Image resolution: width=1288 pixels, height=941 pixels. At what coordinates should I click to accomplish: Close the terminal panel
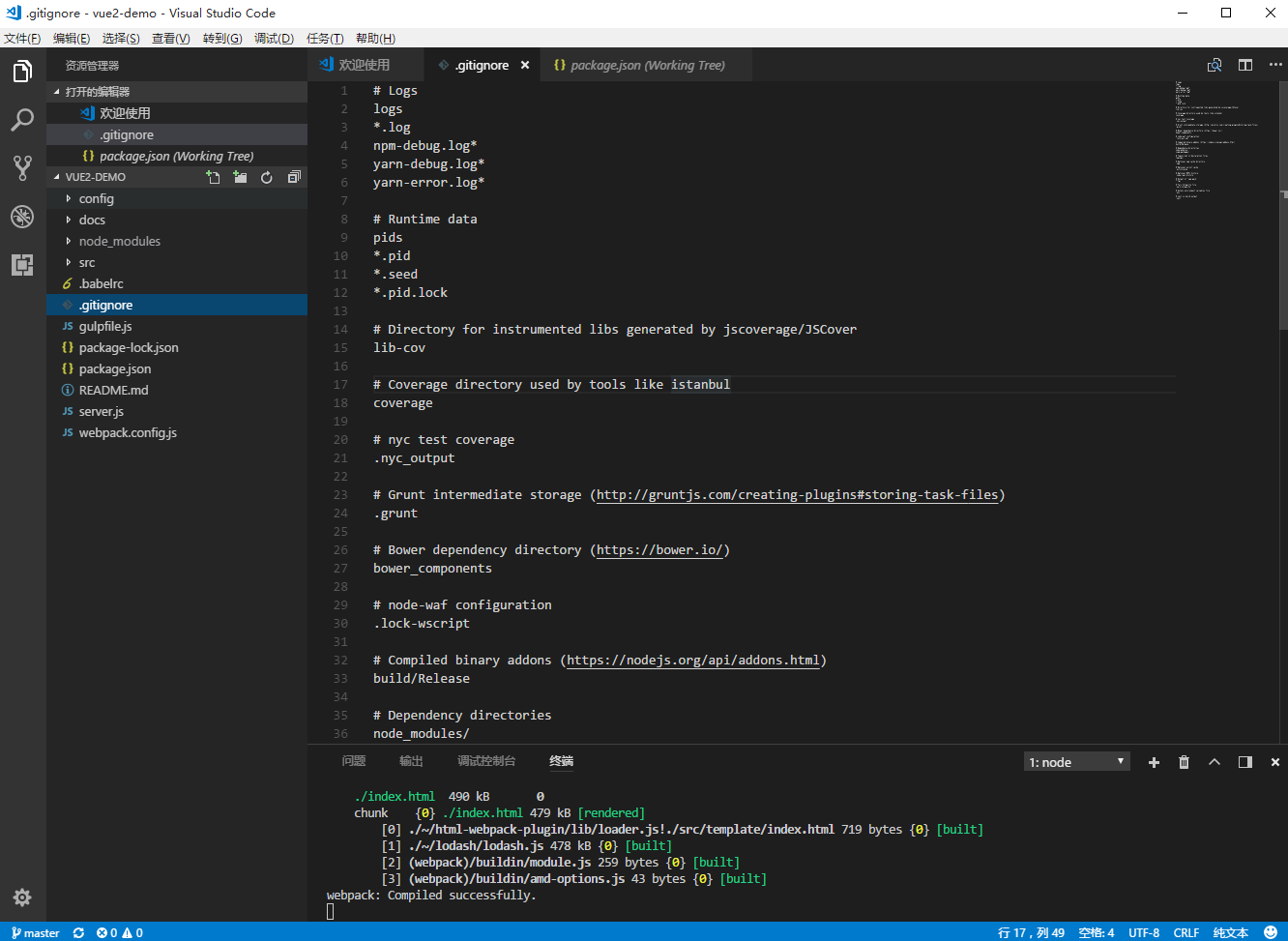click(1275, 762)
